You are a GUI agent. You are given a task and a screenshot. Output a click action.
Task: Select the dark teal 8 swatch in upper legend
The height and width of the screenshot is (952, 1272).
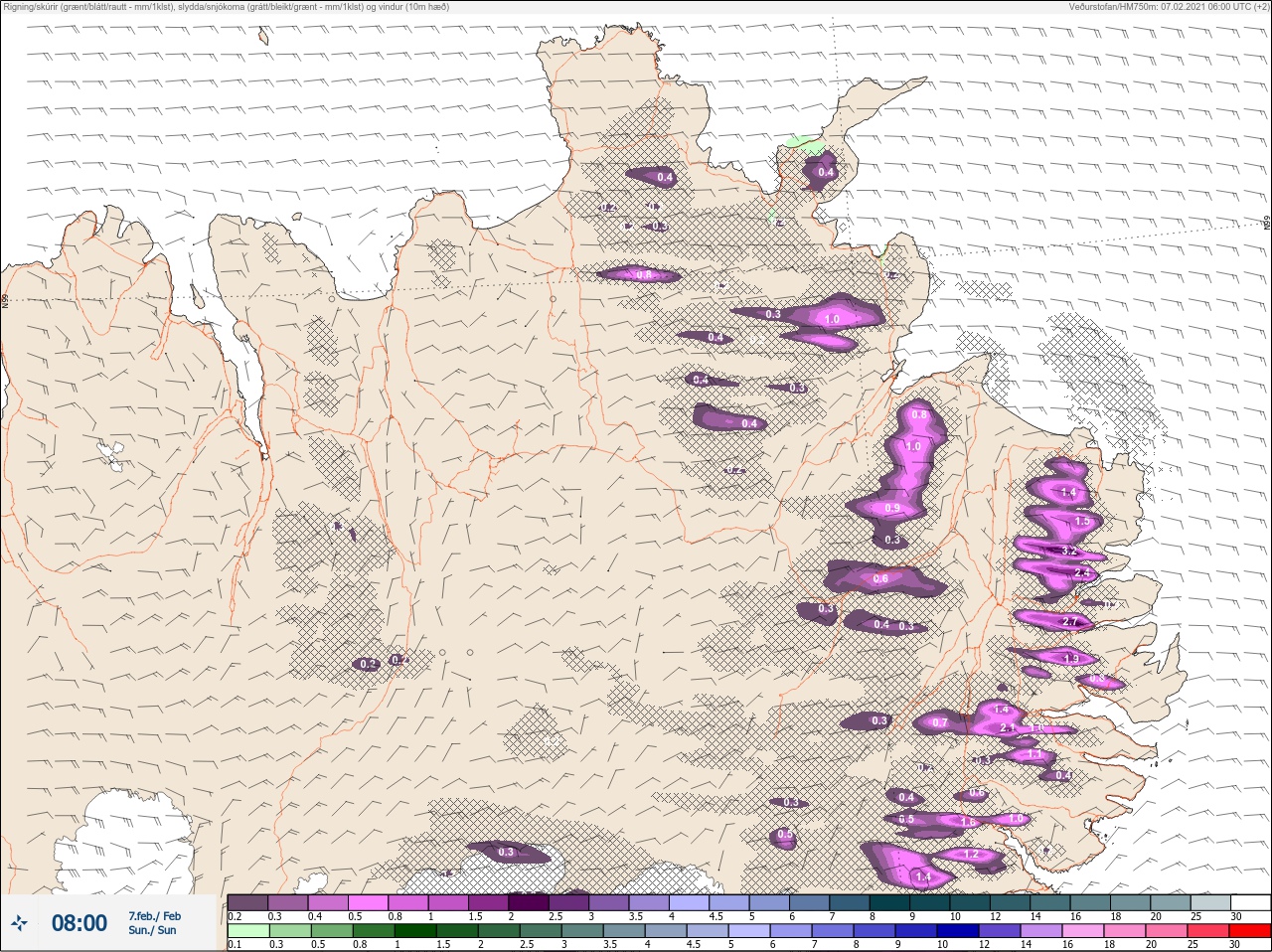[x=891, y=902]
